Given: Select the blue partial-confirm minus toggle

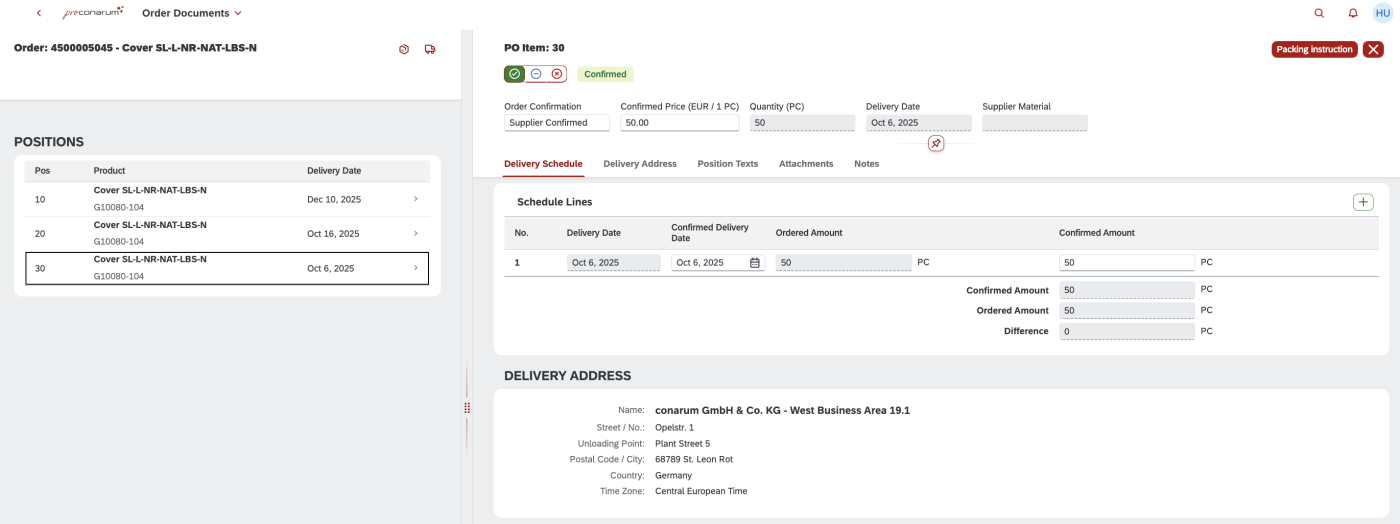Looking at the screenshot, I should tap(536, 74).
